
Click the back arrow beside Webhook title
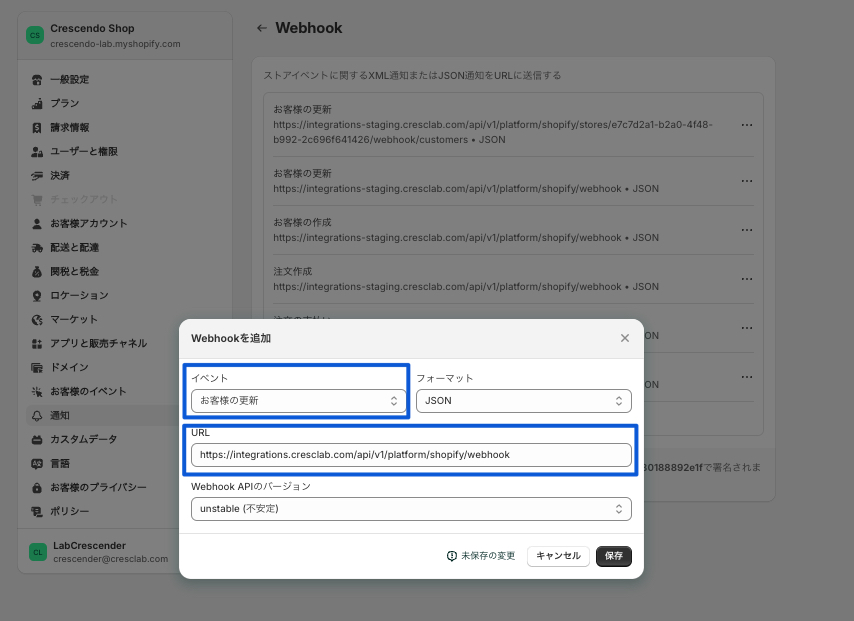[x=262, y=28]
